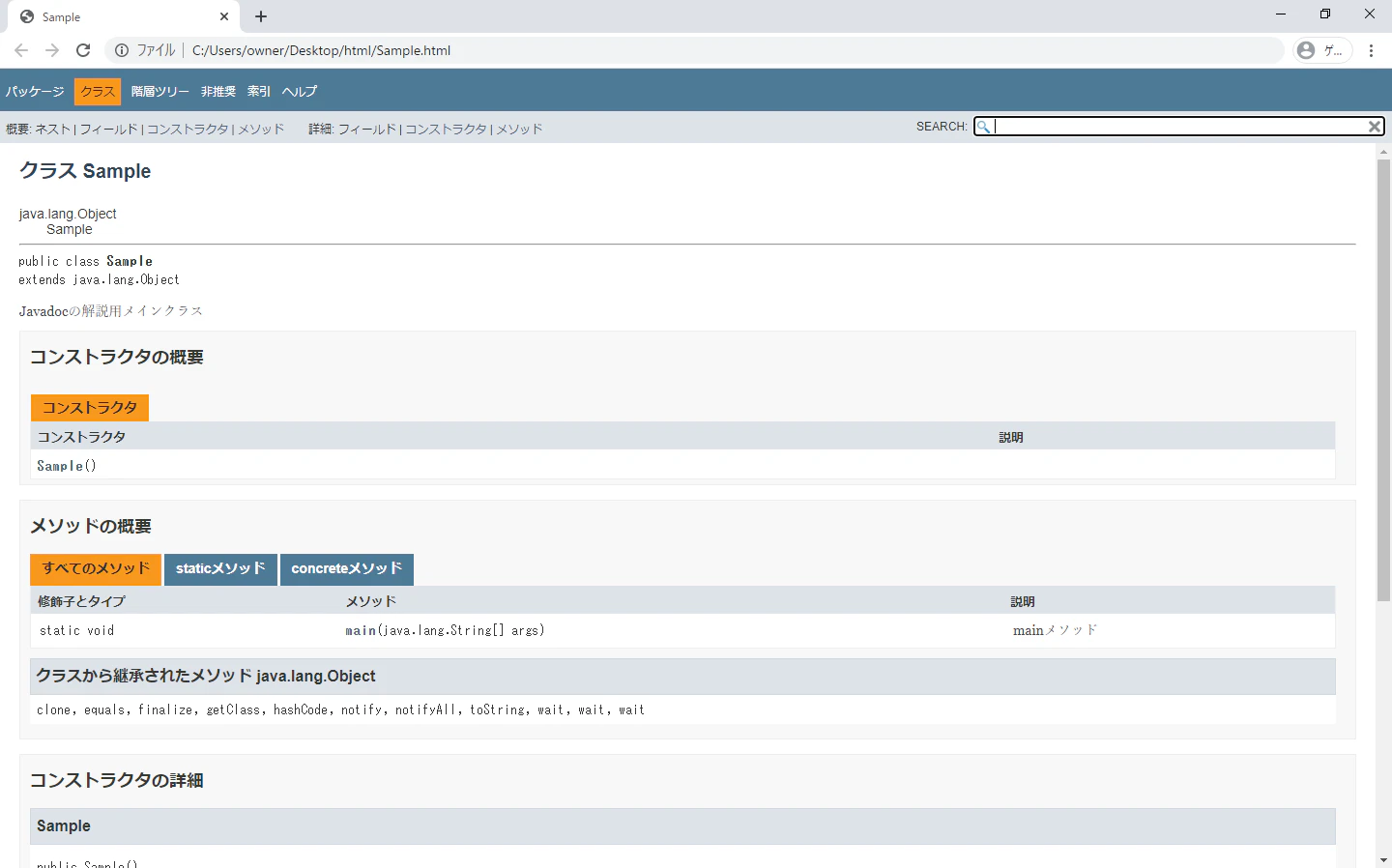Click the site info icon in address bar
This screenshot has width=1392, height=868.
coord(122,50)
